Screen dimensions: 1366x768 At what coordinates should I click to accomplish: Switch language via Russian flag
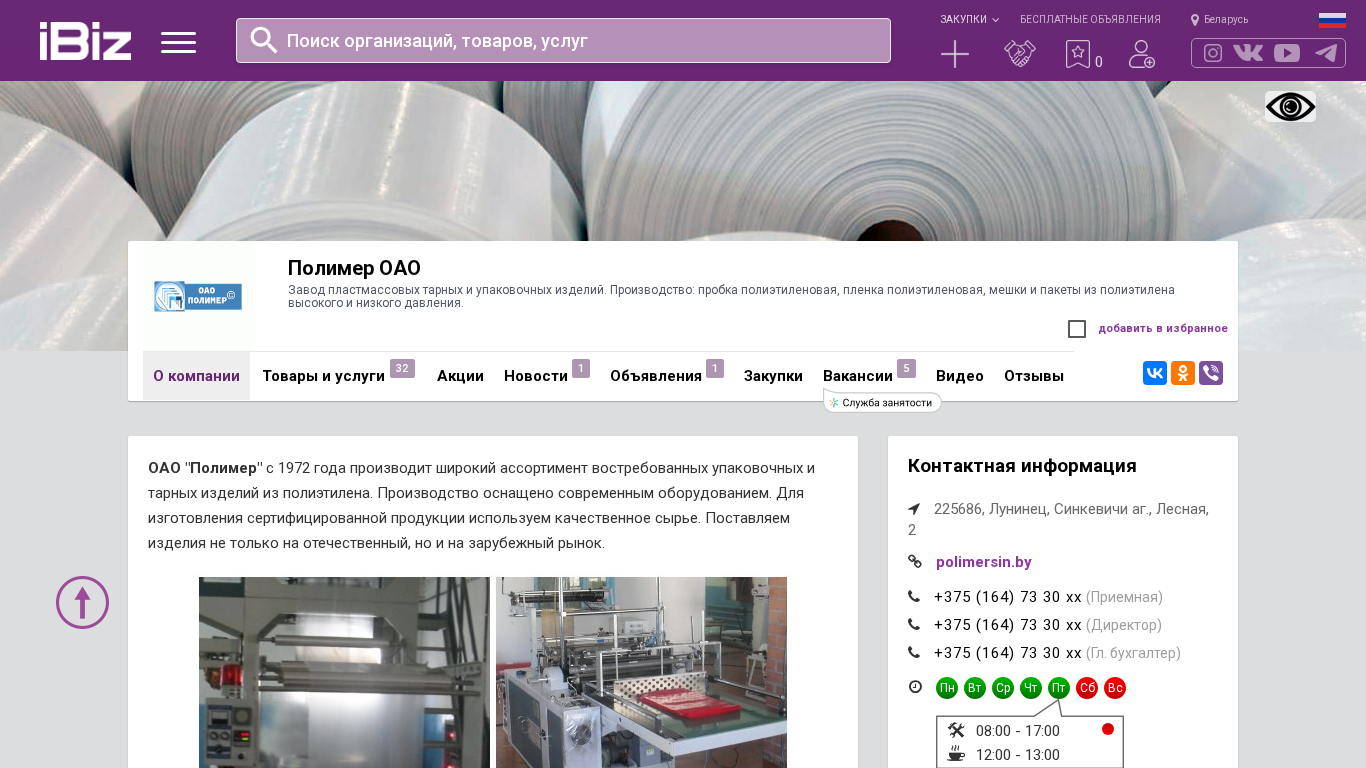[x=1332, y=20]
